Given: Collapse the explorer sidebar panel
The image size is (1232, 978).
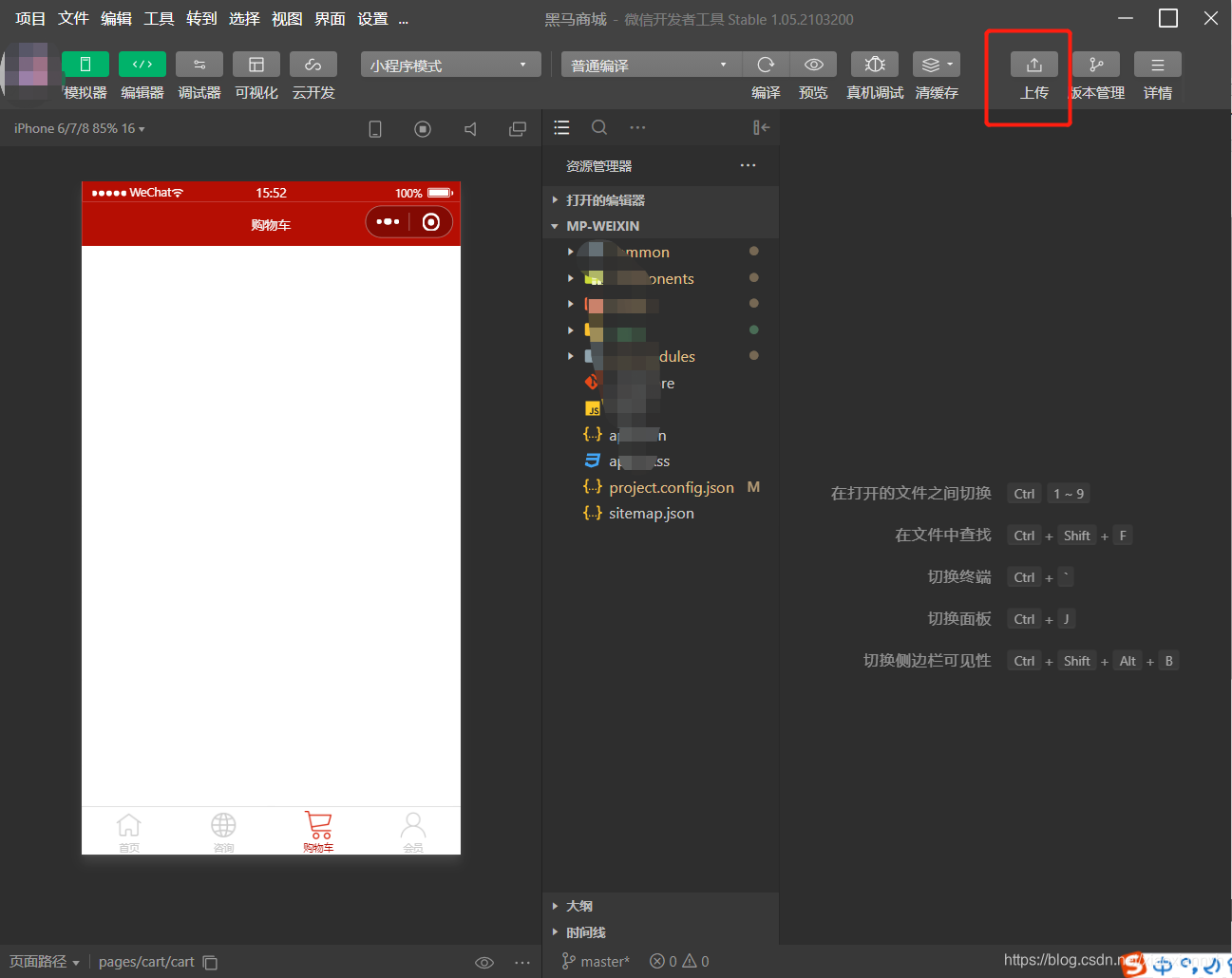Looking at the screenshot, I should (x=761, y=127).
